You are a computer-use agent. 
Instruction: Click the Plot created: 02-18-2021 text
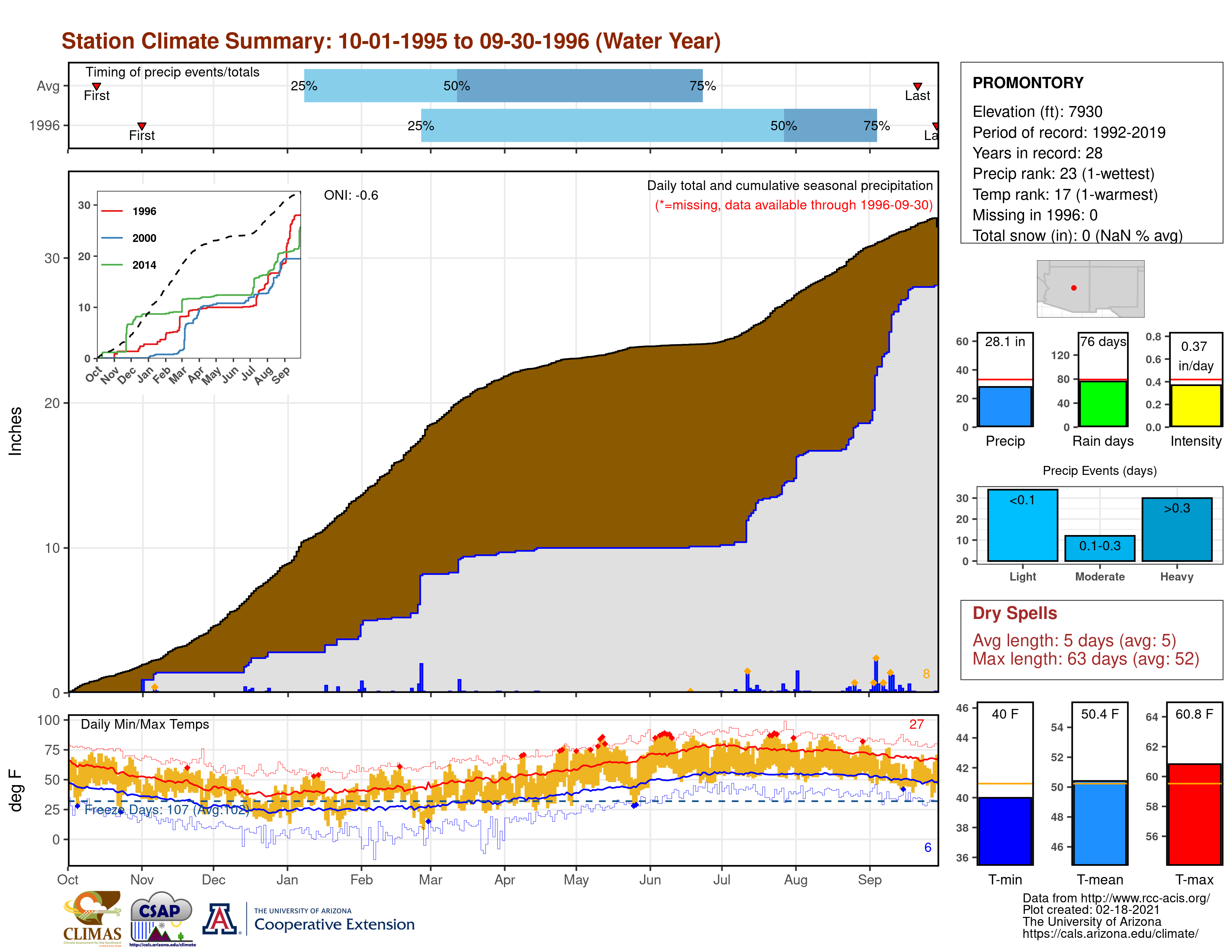1091,910
